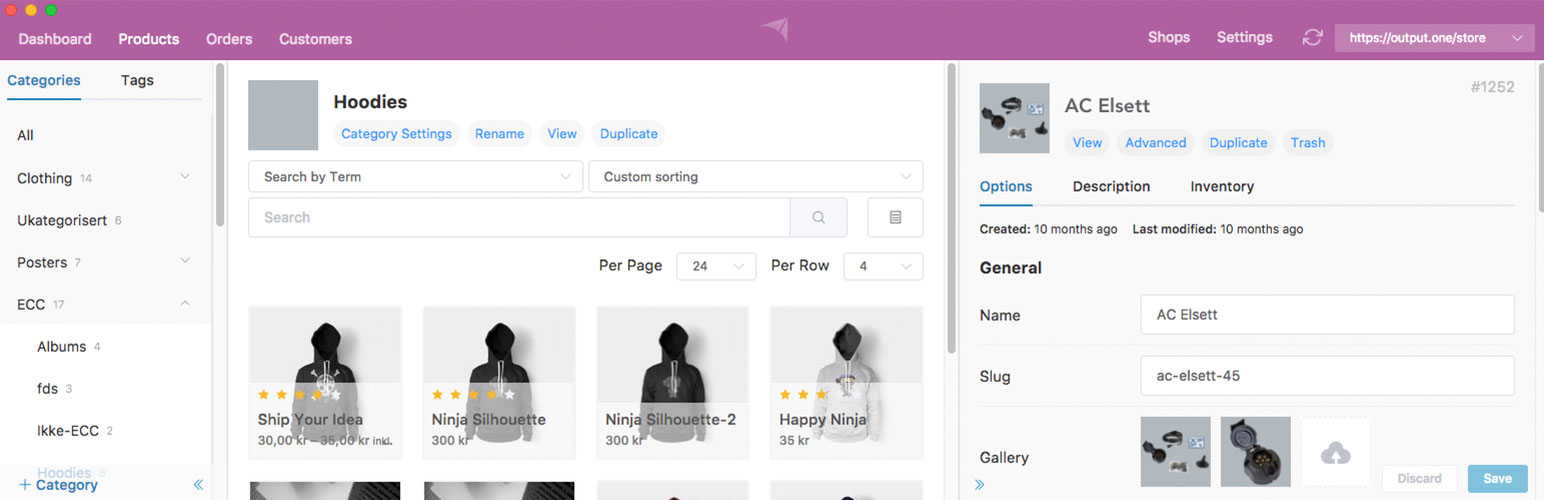
Task: Click the AC Elsett product header thumbnail
Action: tap(1014, 118)
